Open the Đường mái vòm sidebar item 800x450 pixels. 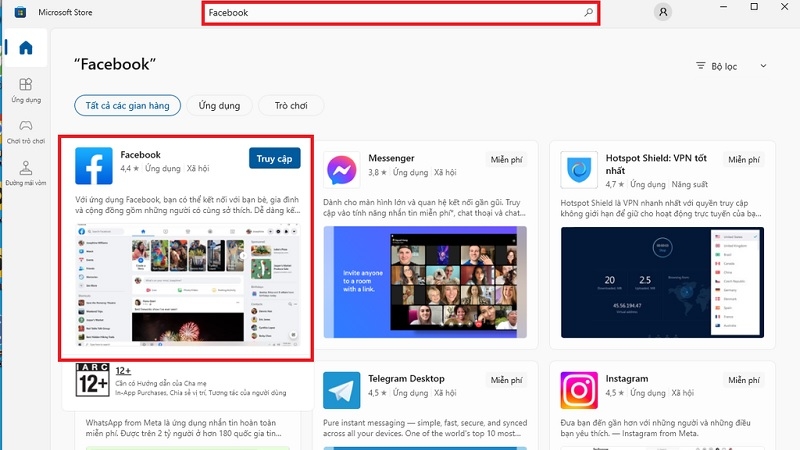(x=26, y=173)
